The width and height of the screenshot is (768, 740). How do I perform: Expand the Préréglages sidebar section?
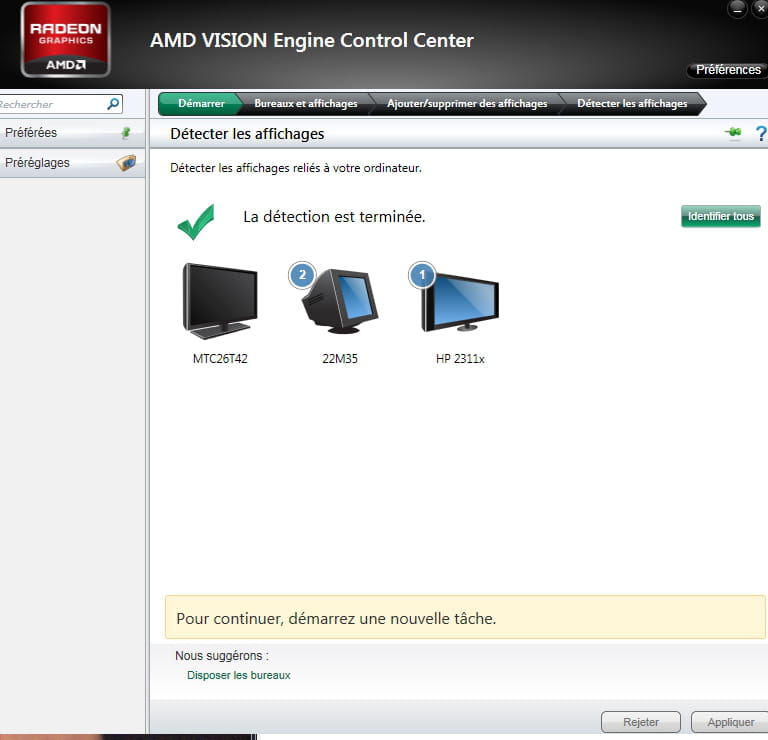(x=72, y=163)
